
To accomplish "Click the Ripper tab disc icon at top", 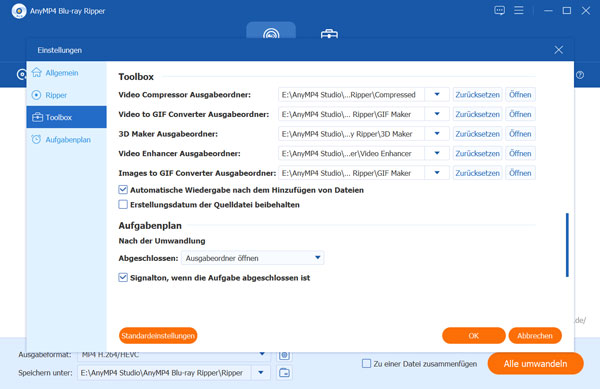I will point(271,34).
